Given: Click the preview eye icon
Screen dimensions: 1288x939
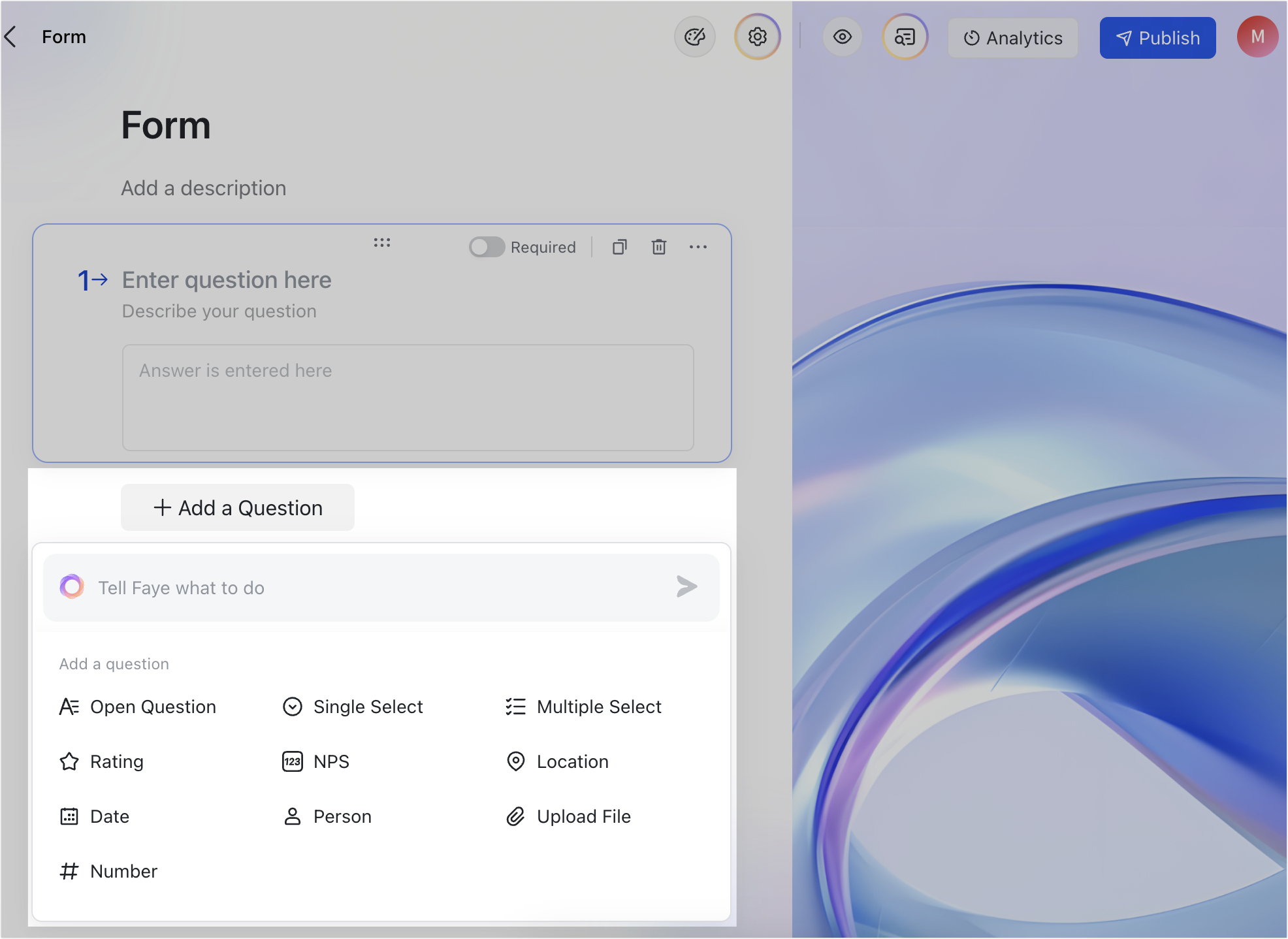Looking at the screenshot, I should [842, 37].
